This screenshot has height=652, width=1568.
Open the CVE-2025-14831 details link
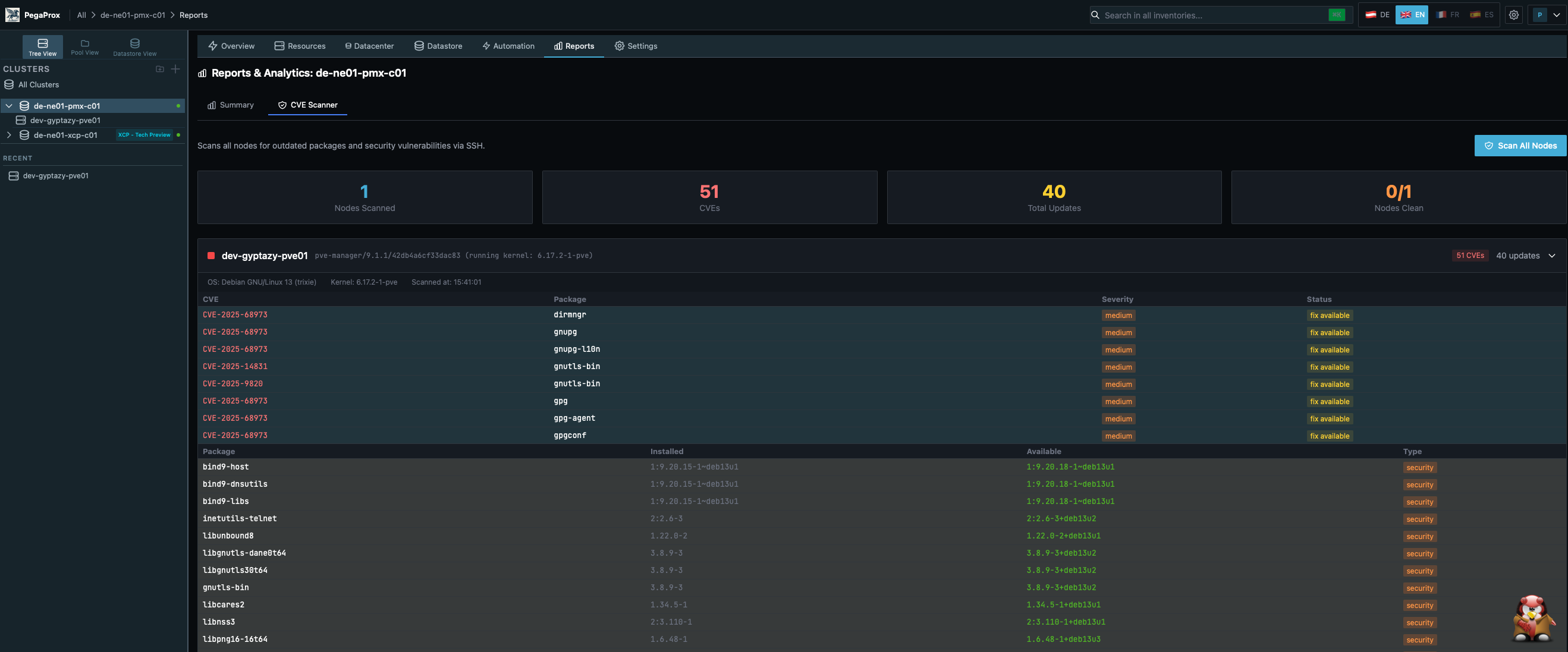pyautogui.click(x=235, y=366)
